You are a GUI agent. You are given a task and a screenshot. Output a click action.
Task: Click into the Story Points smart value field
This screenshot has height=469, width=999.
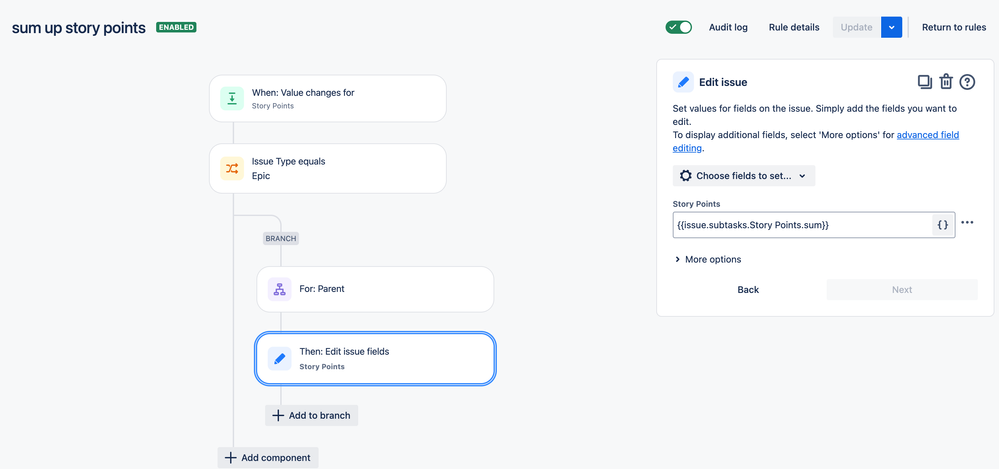[802, 224]
